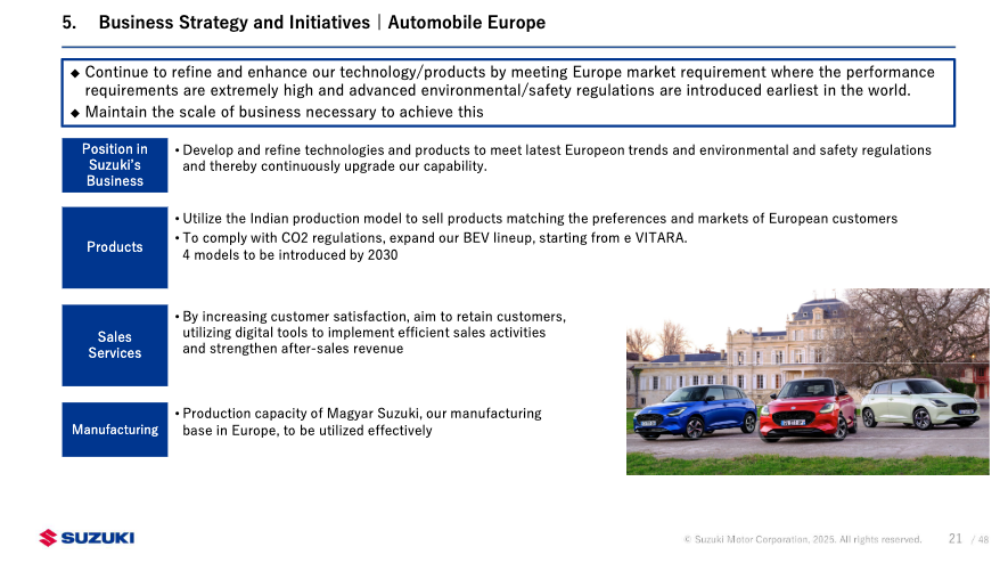Click the 'Automobile Europe' heading text
The image size is (1000, 563).
(467, 22)
